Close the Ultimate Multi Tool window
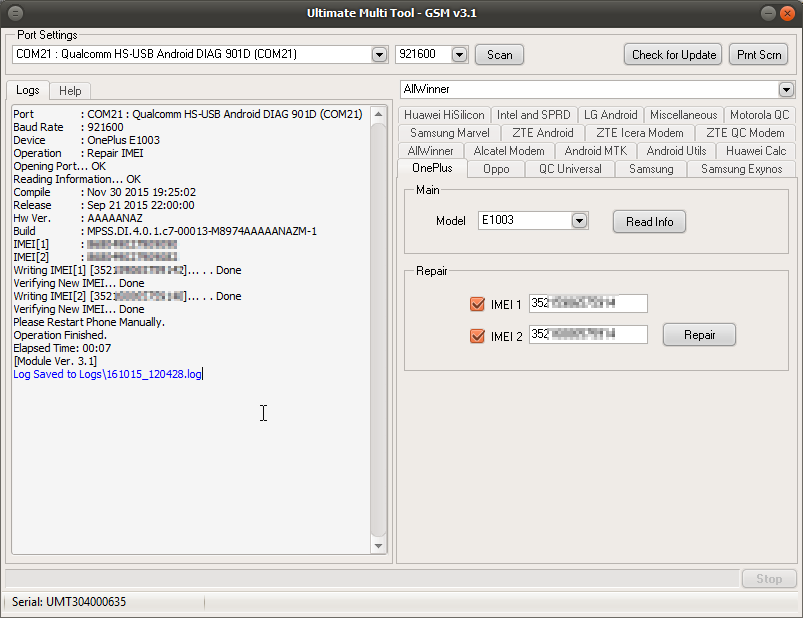The image size is (803, 618). tap(789, 13)
